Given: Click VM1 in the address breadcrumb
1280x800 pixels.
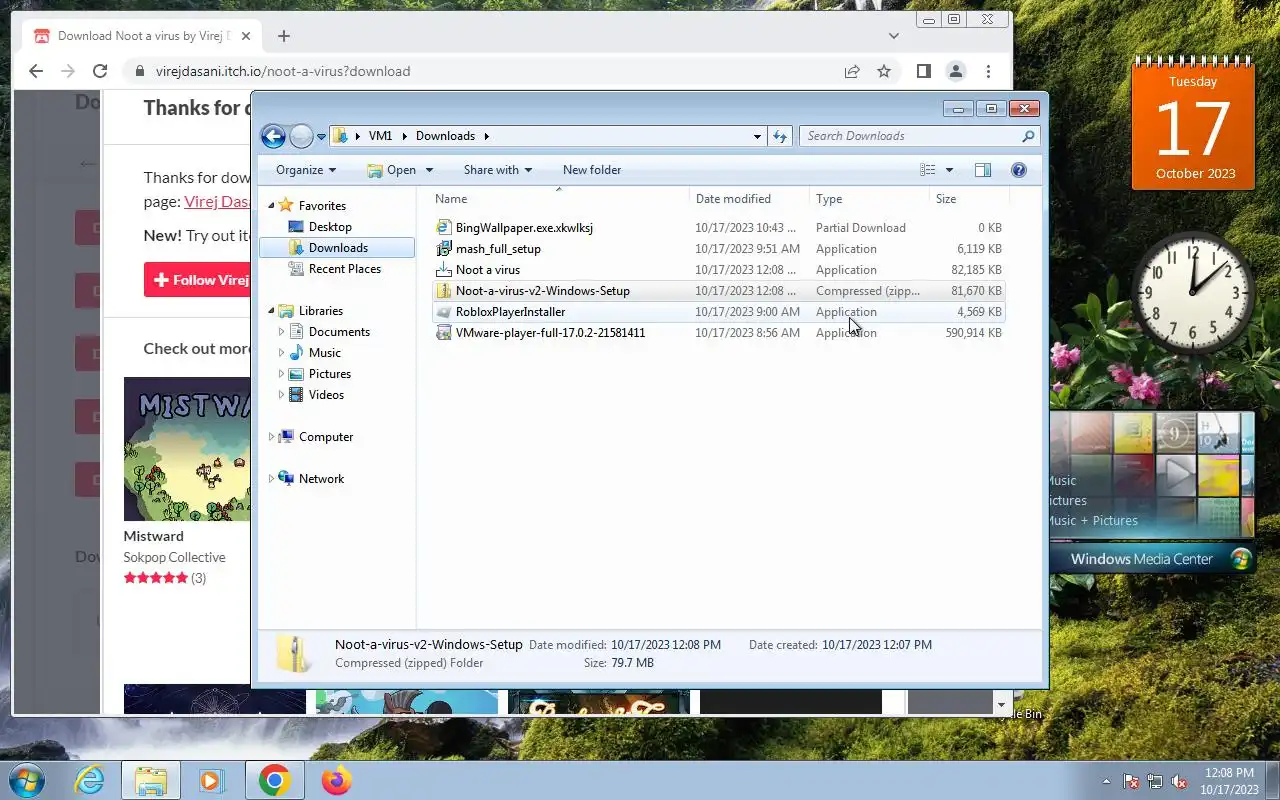Looking at the screenshot, I should pos(380,136).
